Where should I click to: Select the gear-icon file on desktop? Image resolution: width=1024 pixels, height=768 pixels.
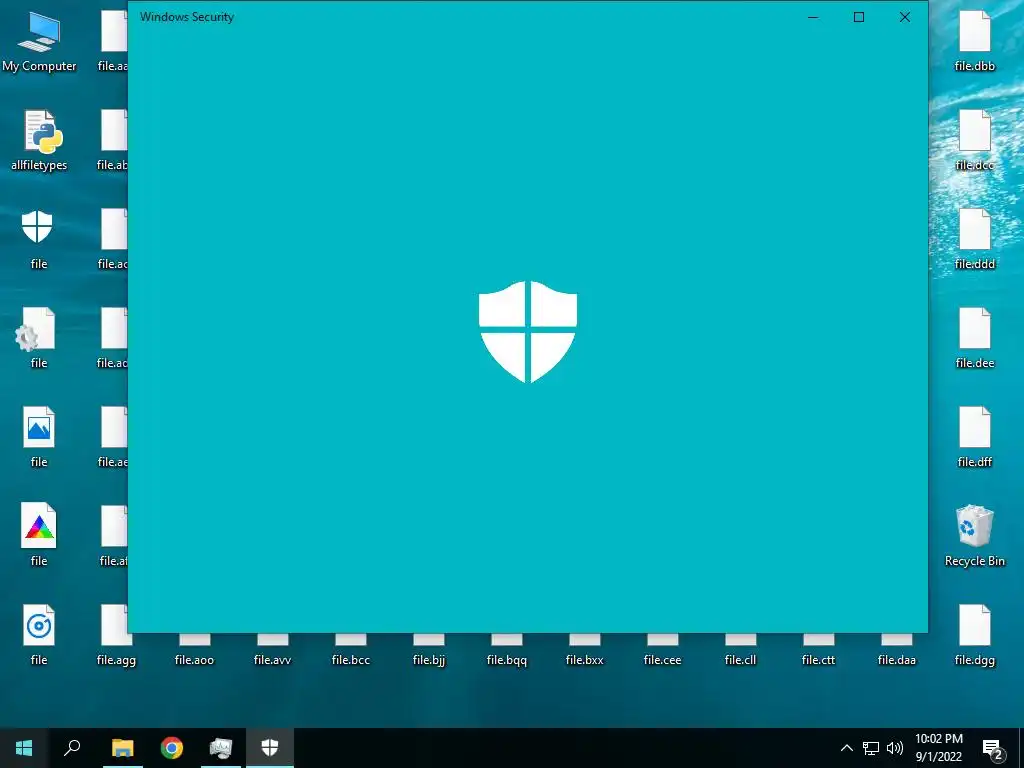(38, 338)
